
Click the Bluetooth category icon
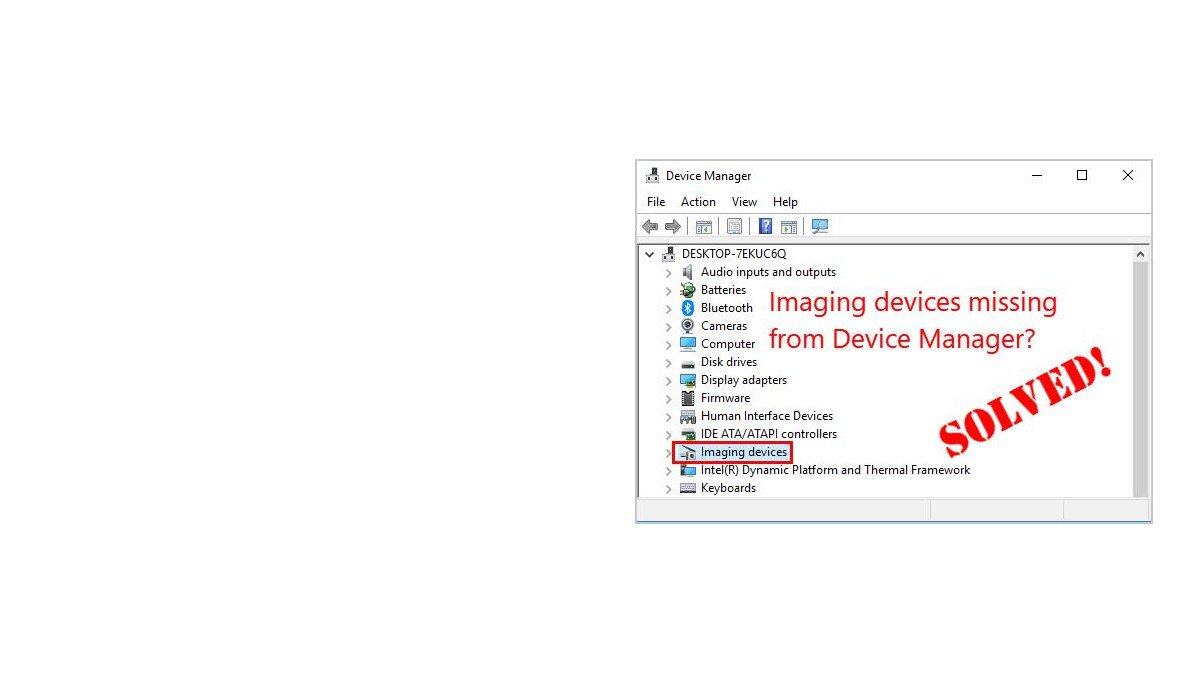pos(688,308)
